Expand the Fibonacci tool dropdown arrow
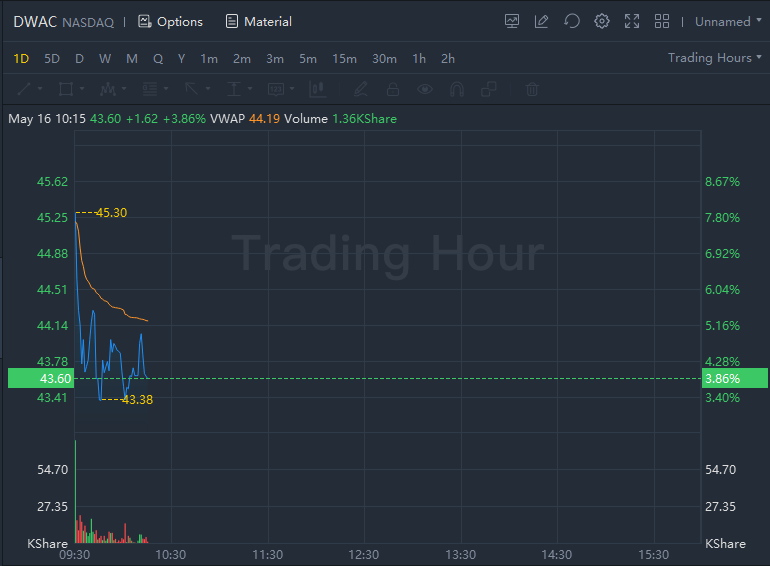 (x=166, y=89)
